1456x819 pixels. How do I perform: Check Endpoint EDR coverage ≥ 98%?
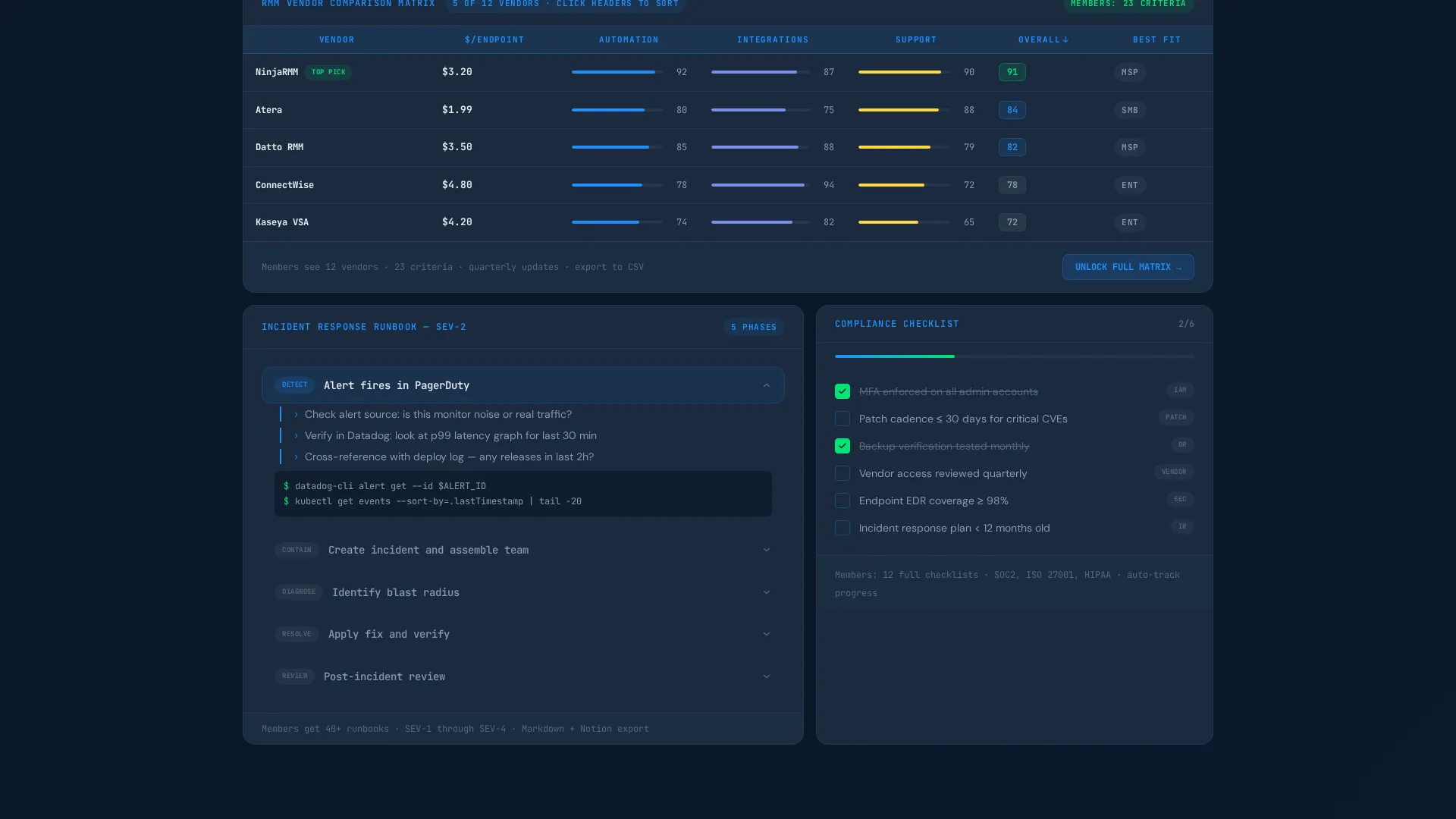coord(843,500)
